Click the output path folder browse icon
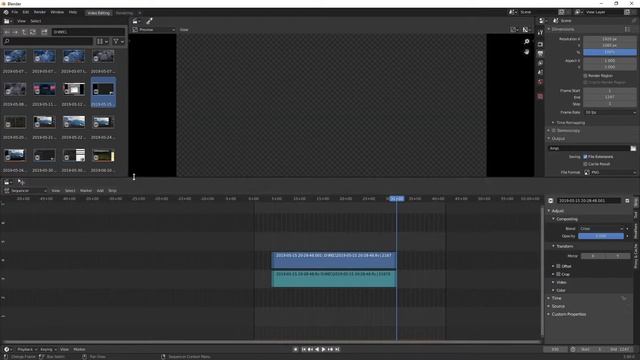This screenshot has width=640, height=360. coord(633,149)
